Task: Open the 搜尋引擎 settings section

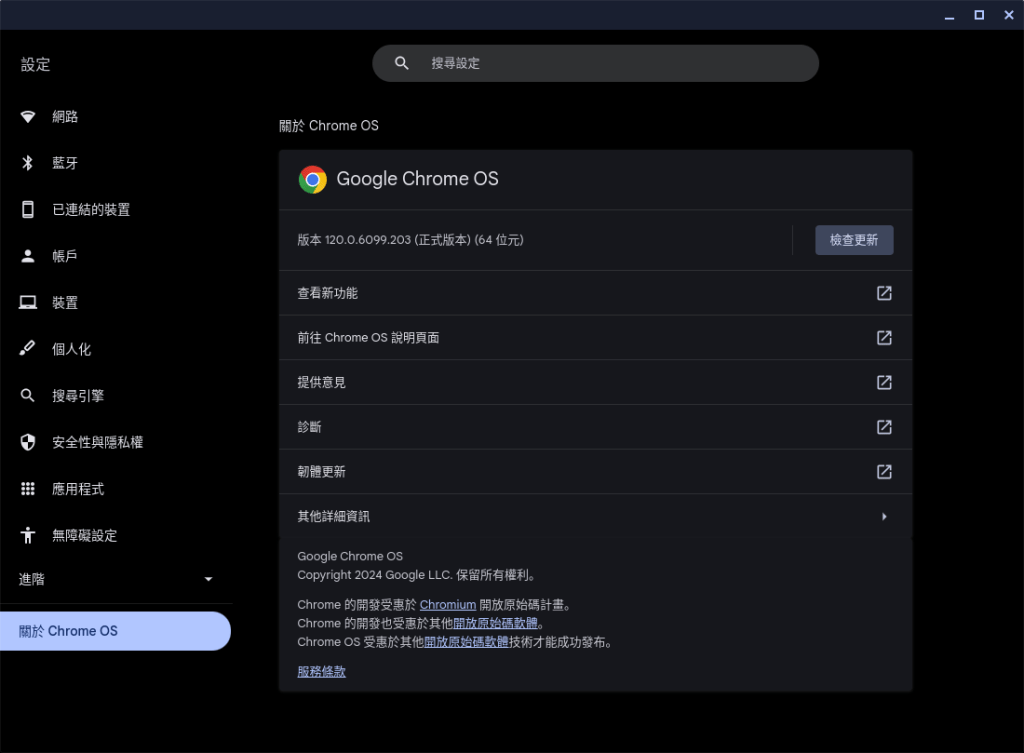Action: [x=78, y=396]
